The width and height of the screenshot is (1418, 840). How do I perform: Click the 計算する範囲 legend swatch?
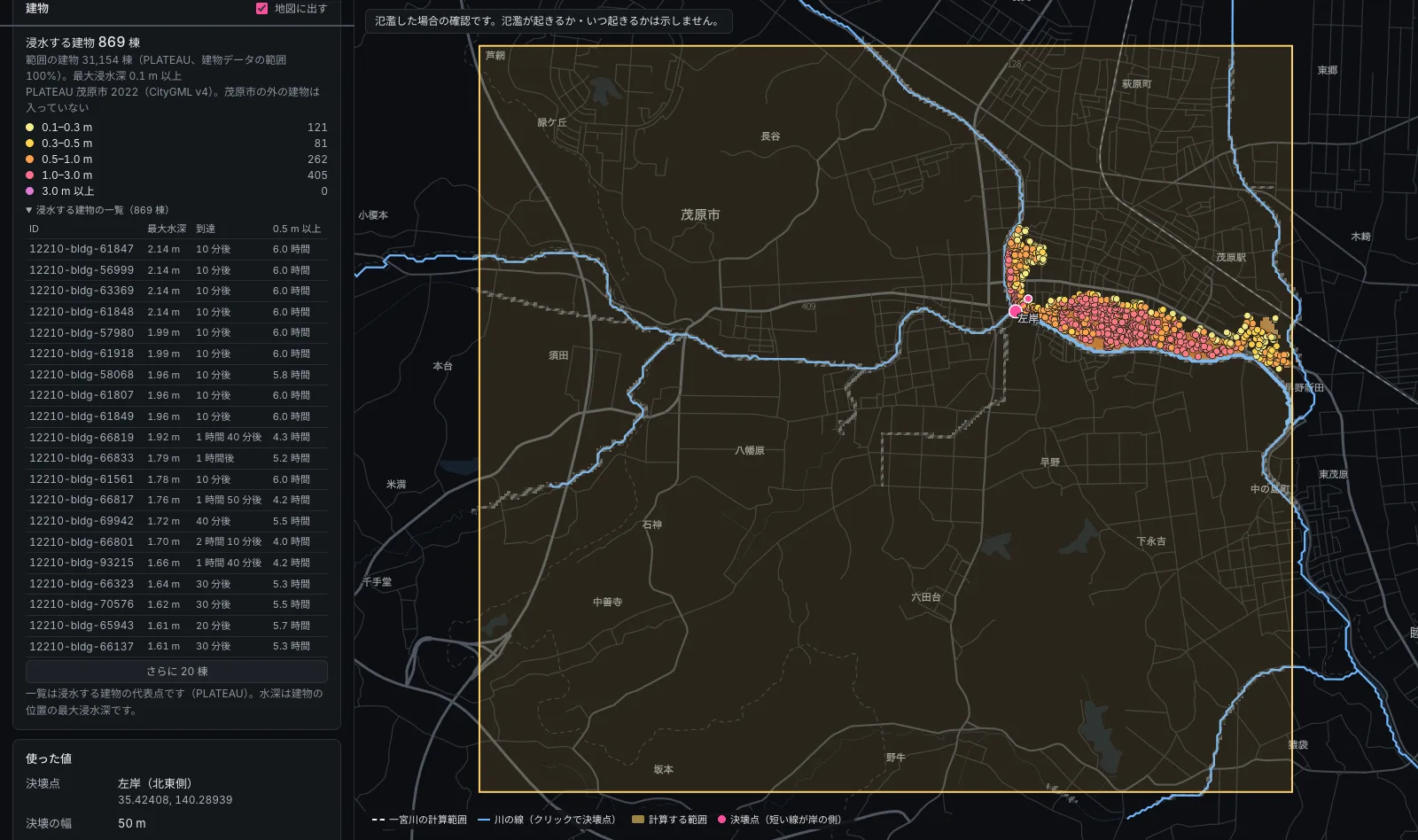[638, 820]
